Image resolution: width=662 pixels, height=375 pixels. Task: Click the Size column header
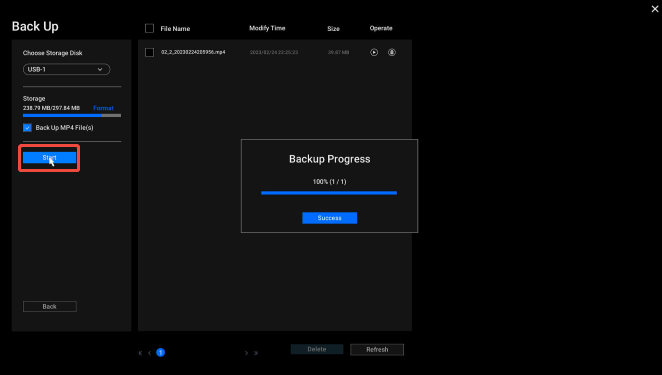(334, 29)
